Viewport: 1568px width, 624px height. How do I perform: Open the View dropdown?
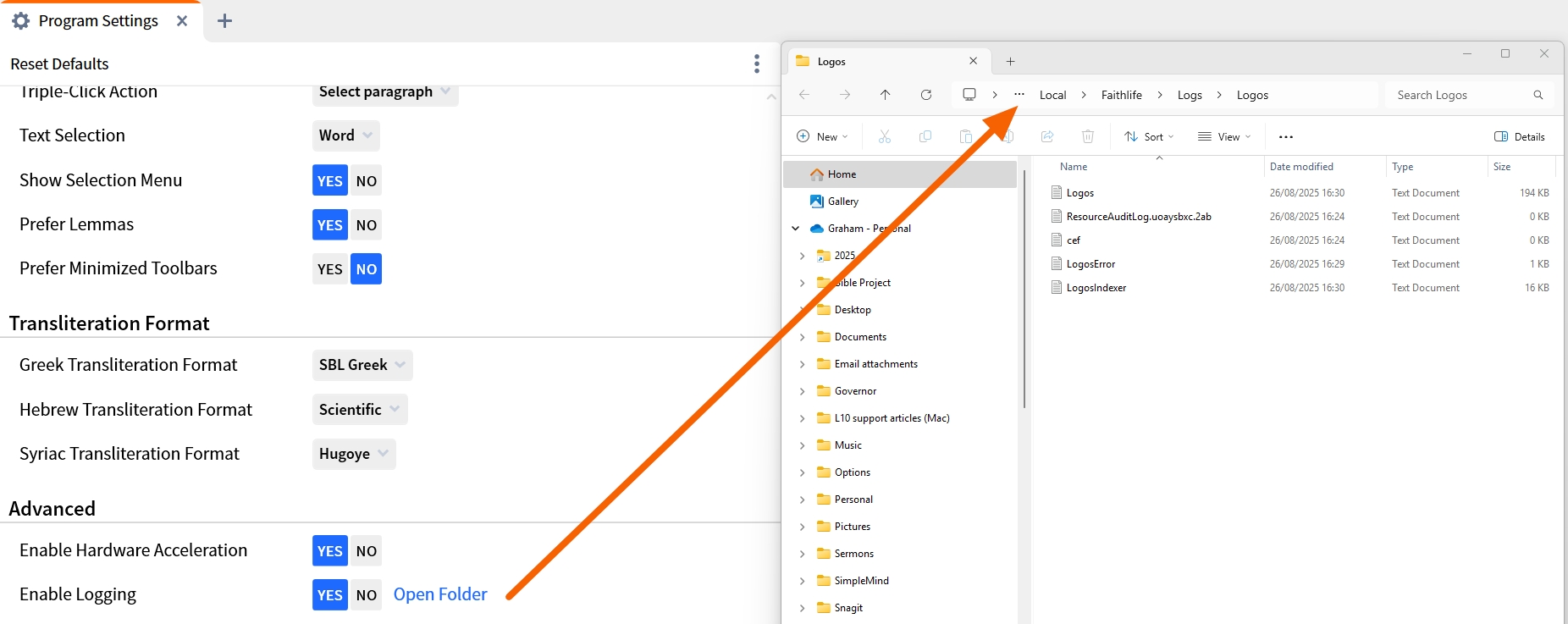click(x=1224, y=136)
